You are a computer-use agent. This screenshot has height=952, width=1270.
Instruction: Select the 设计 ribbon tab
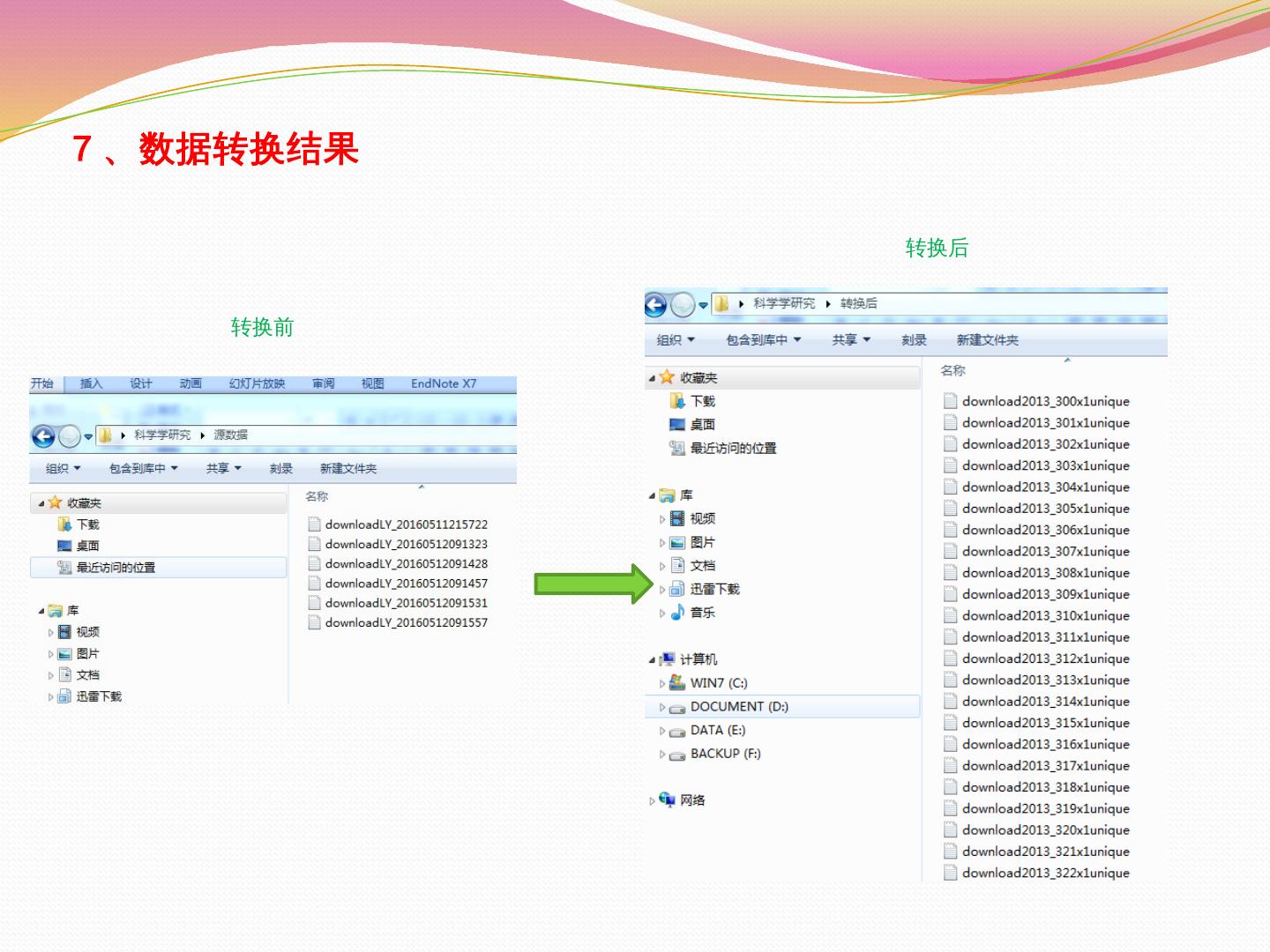click(141, 383)
